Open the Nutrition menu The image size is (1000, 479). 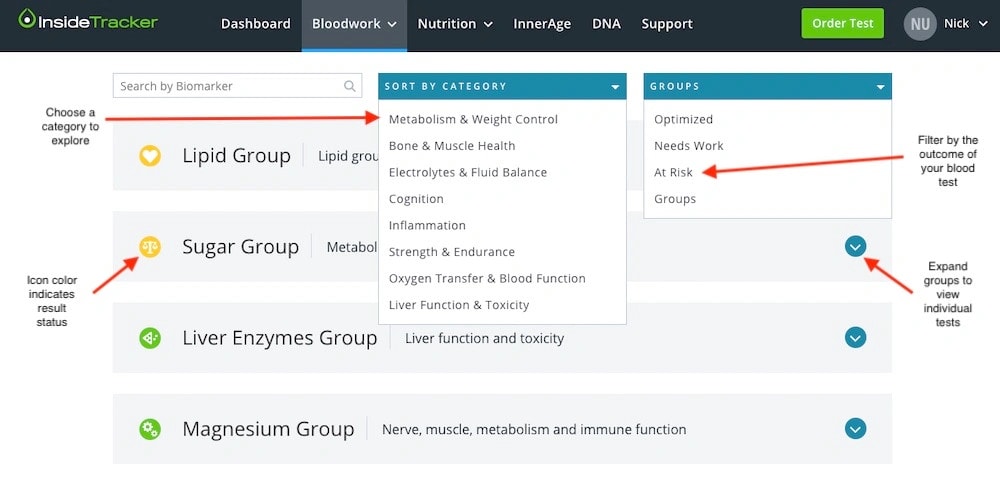[x=455, y=24]
